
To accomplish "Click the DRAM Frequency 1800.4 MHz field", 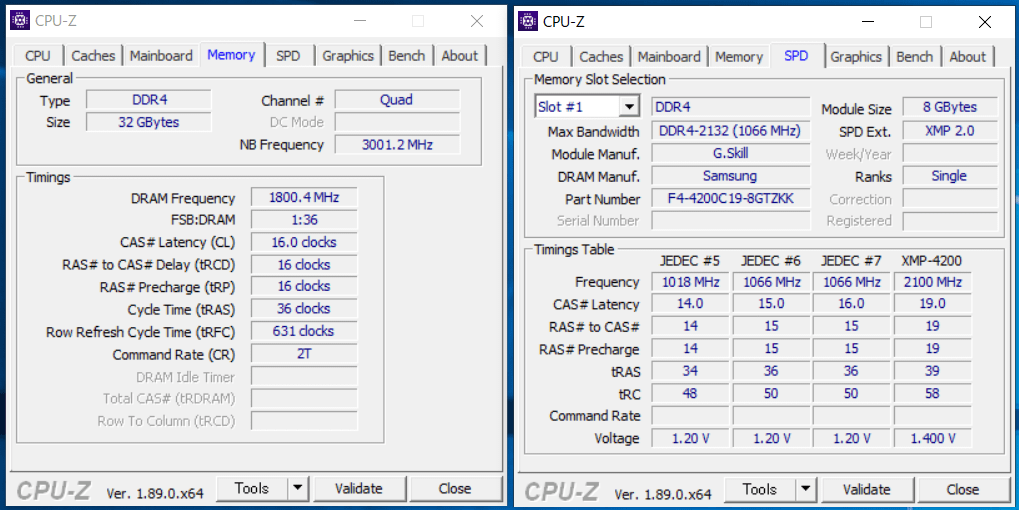I will [304, 198].
